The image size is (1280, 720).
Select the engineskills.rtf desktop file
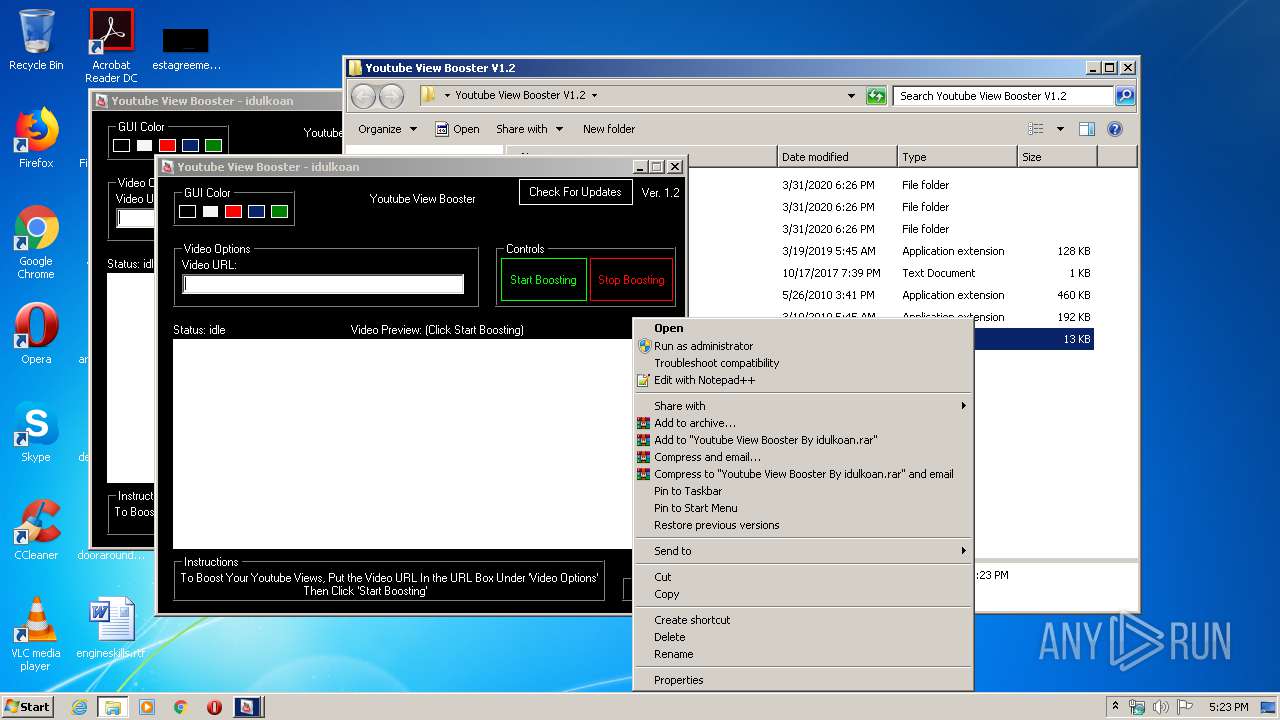(x=111, y=628)
